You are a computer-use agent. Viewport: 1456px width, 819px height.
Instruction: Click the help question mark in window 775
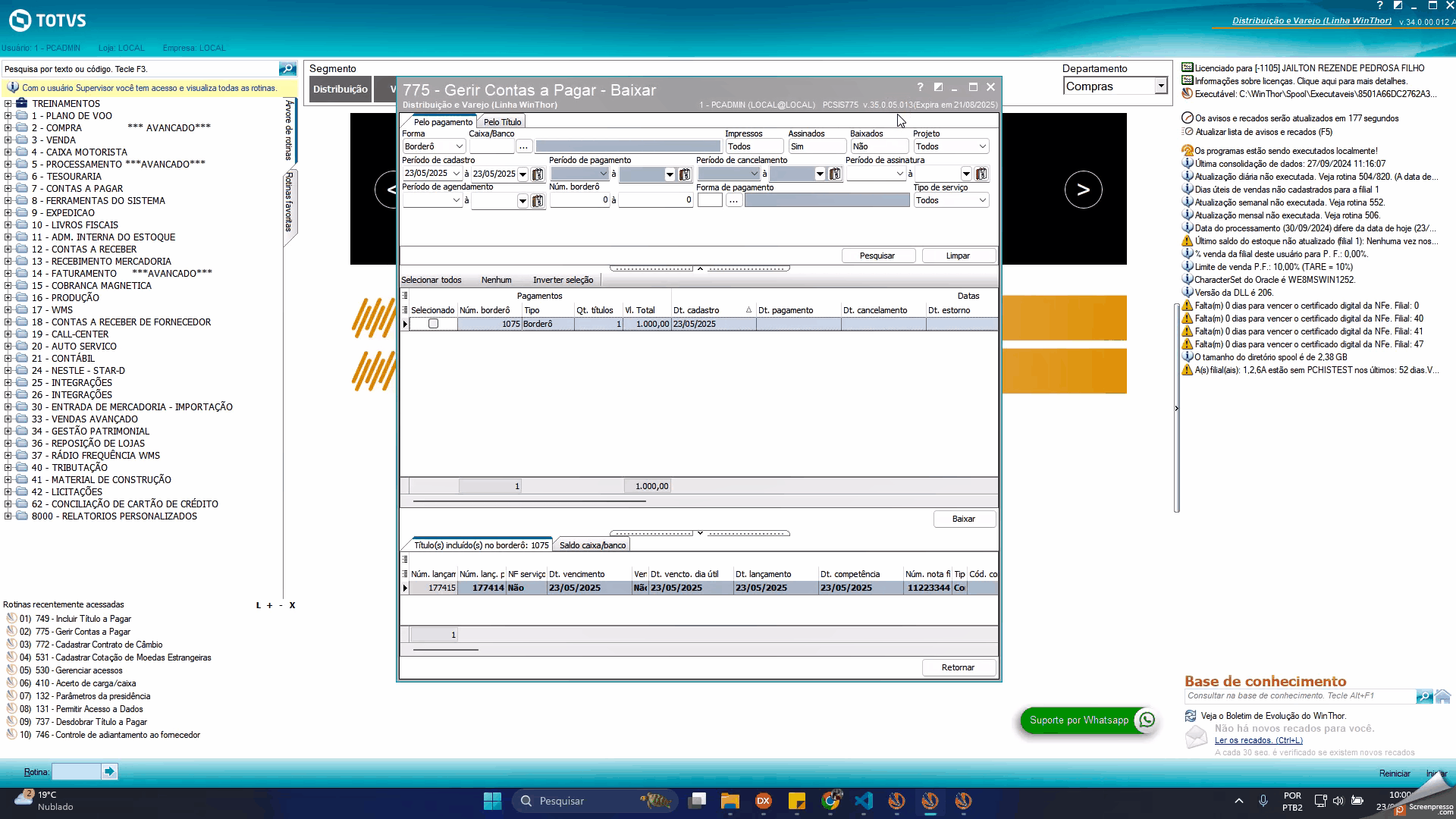point(920,87)
